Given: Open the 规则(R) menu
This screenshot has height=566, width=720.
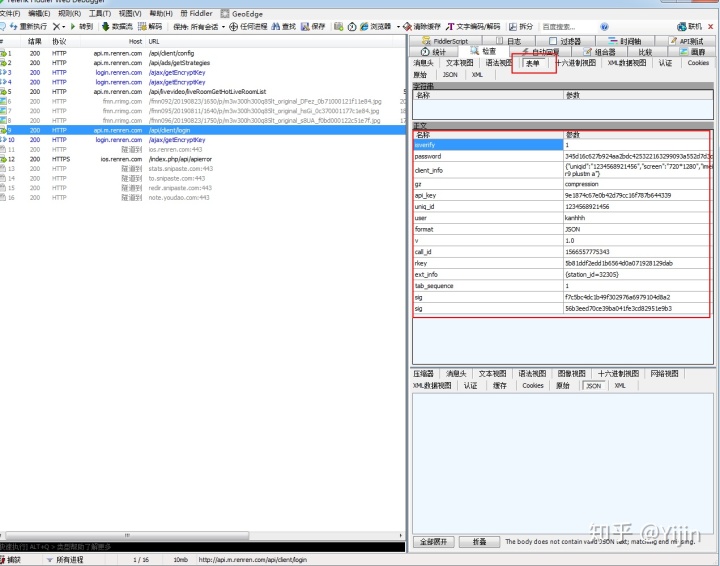Looking at the screenshot, I should tap(69, 14).
